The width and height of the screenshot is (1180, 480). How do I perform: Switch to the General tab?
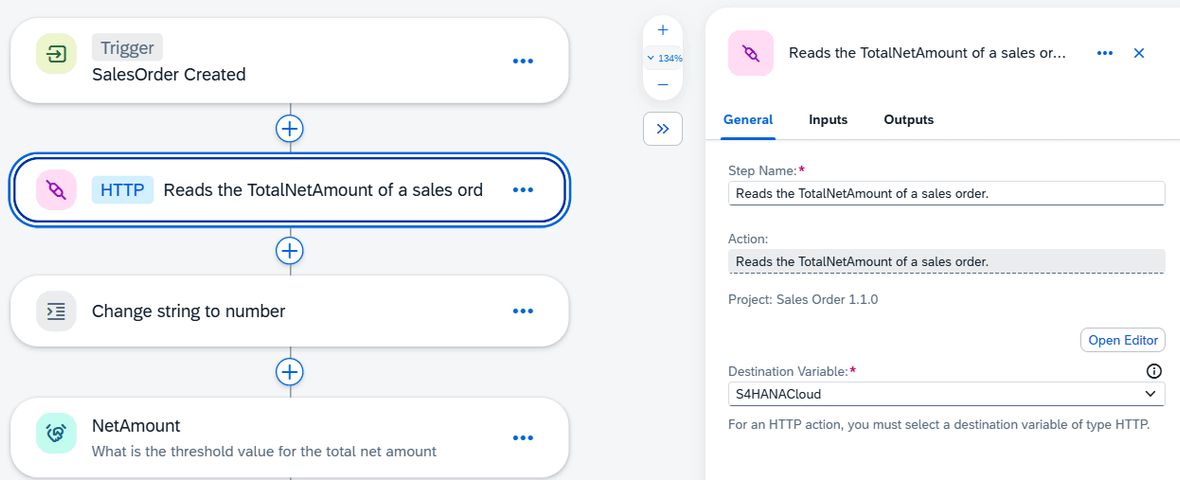click(x=748, y=120)
